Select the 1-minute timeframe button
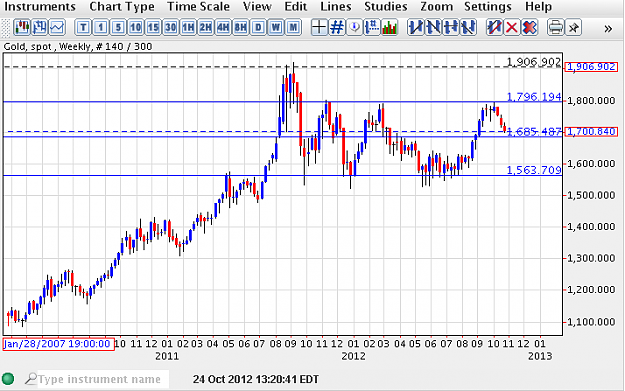 click(x=100, y=28)
